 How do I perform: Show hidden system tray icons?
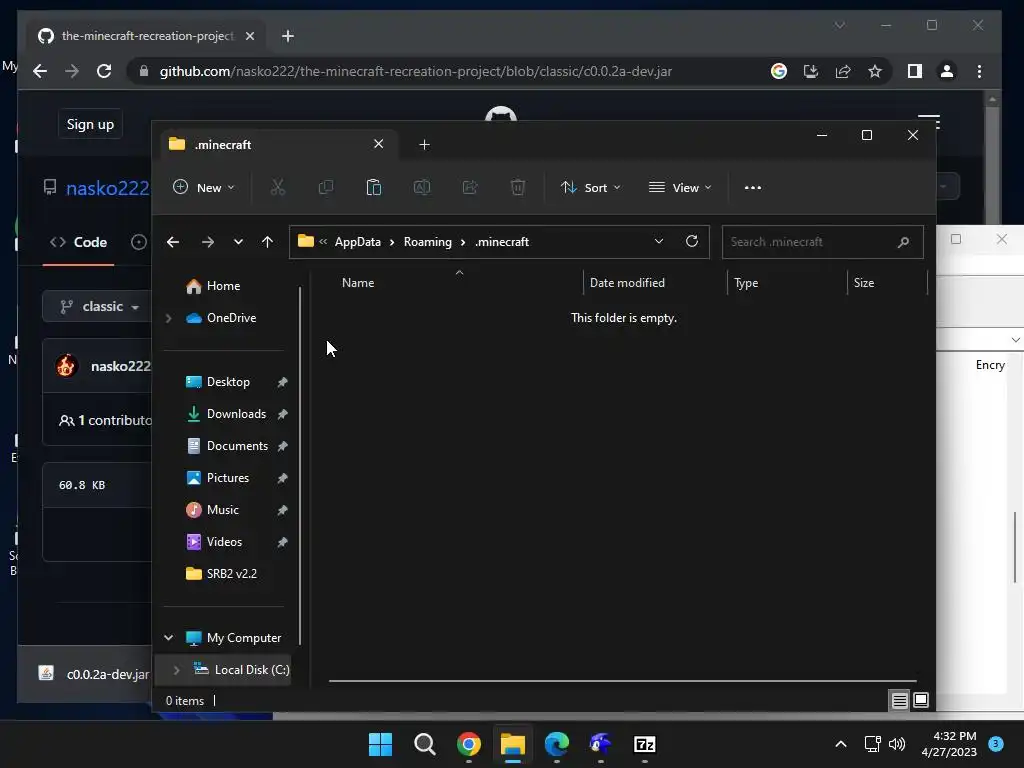pos(840,744)
